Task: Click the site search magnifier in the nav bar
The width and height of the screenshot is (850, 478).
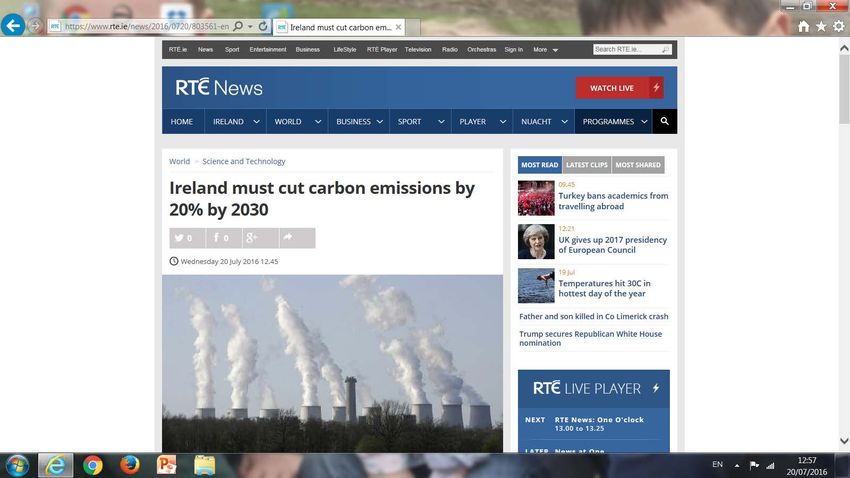Action: (665, 121)
